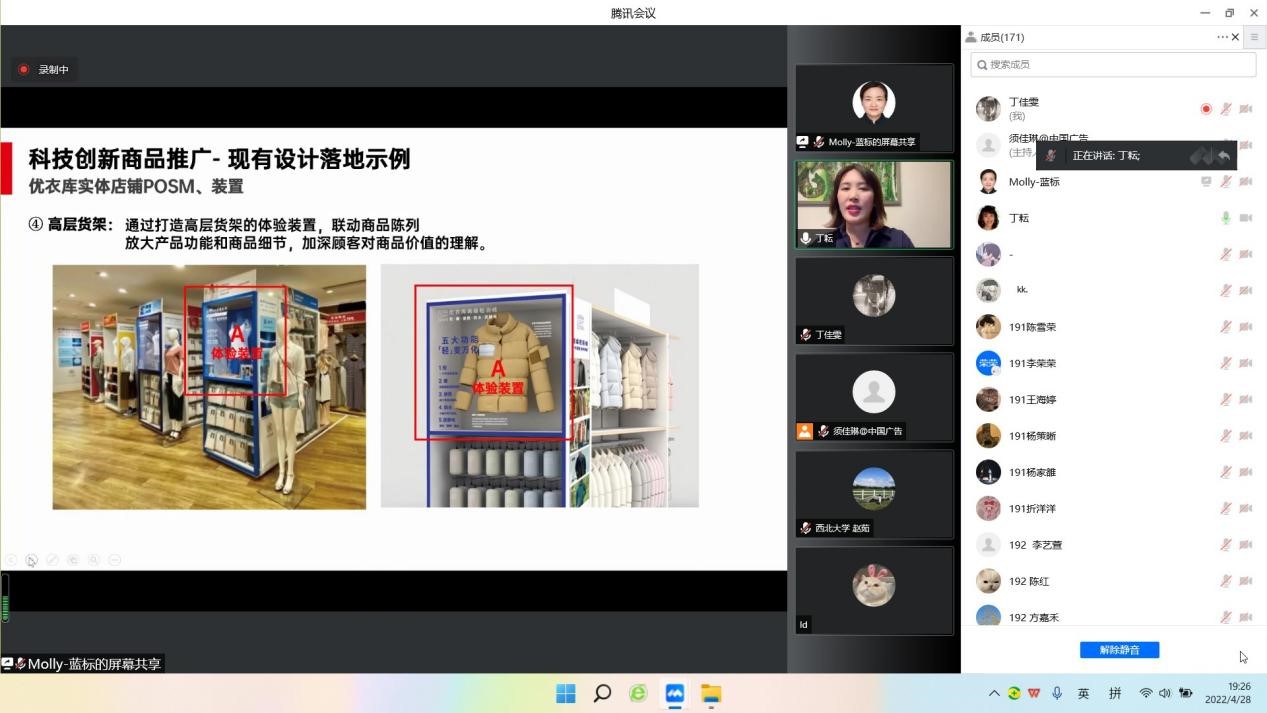Select the mouse pointer annotation tool
The height and width of the screenshot is (713, 1267).
[32, 560]
